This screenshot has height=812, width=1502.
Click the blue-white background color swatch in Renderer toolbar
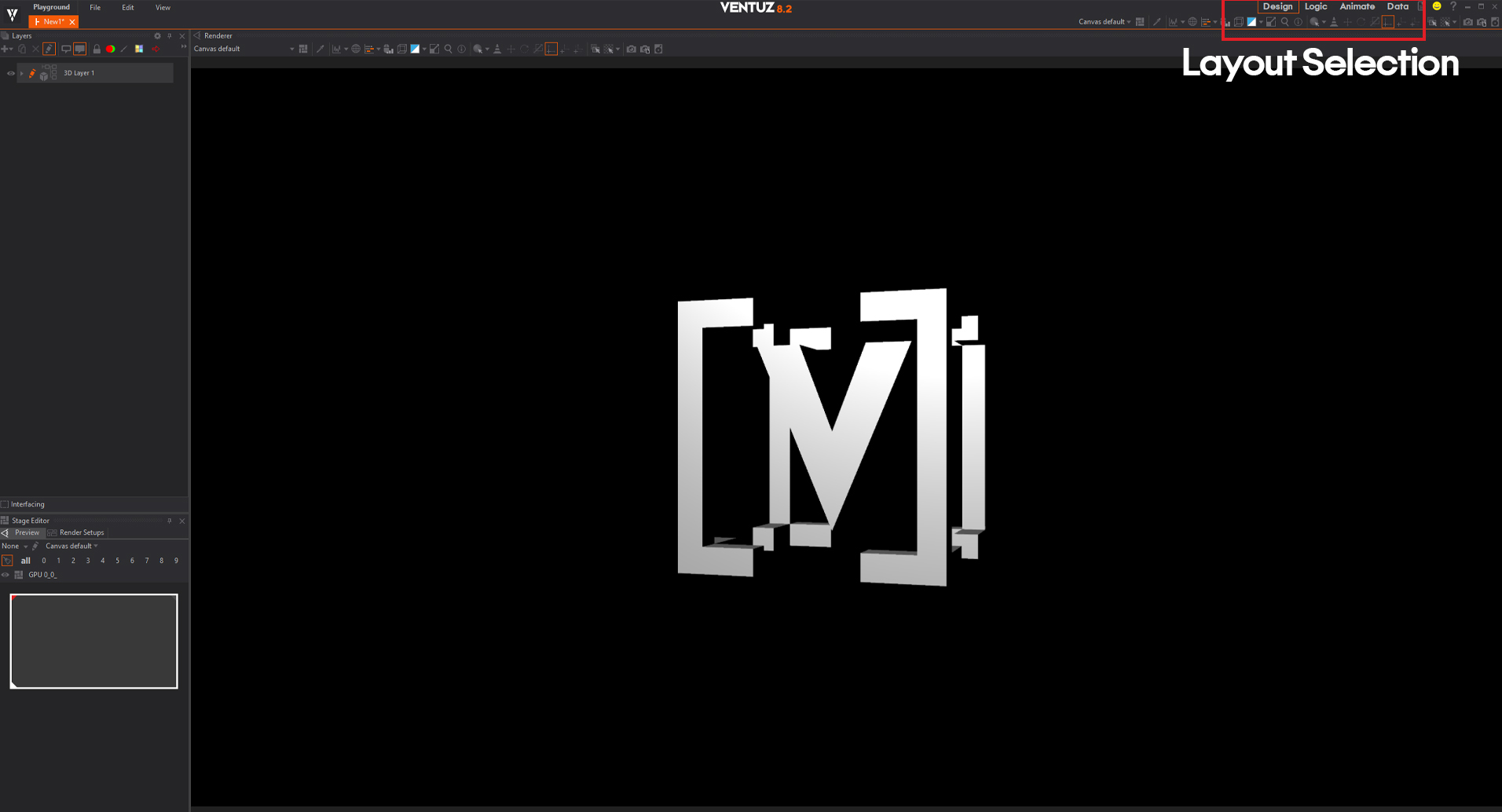tap(415, 49)
